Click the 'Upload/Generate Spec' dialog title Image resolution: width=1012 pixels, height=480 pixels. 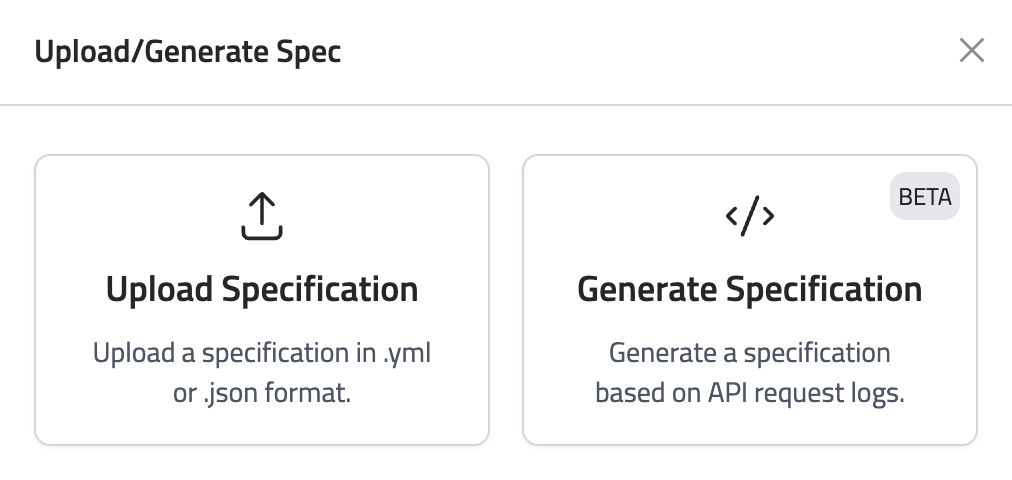(x=188, y=51)
